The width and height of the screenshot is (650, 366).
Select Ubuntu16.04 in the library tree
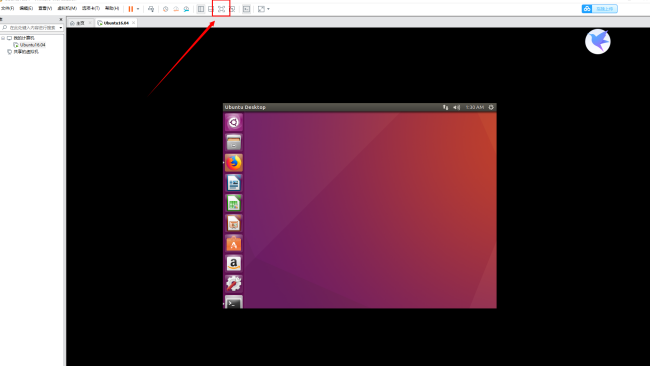click(x=32, y=45)
